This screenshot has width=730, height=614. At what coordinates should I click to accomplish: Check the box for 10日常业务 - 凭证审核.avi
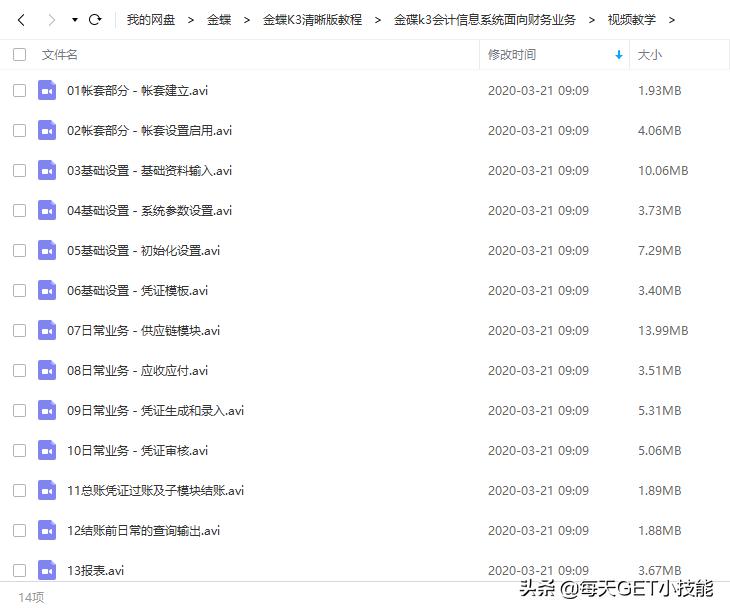[20, 451]
